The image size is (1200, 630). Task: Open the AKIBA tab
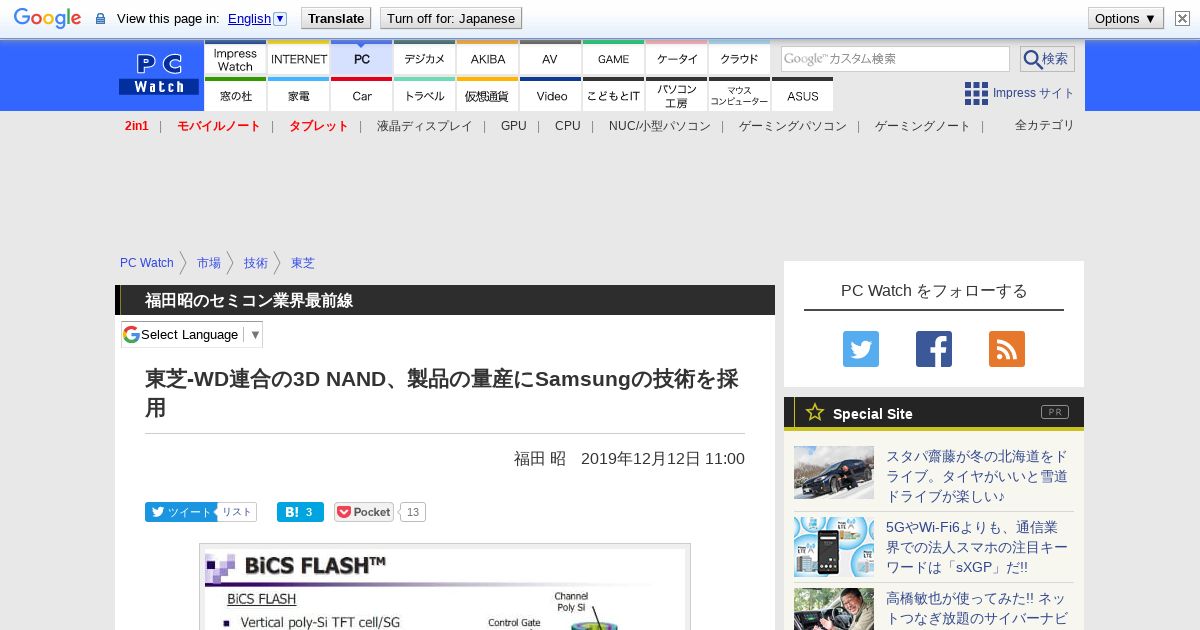488,59
